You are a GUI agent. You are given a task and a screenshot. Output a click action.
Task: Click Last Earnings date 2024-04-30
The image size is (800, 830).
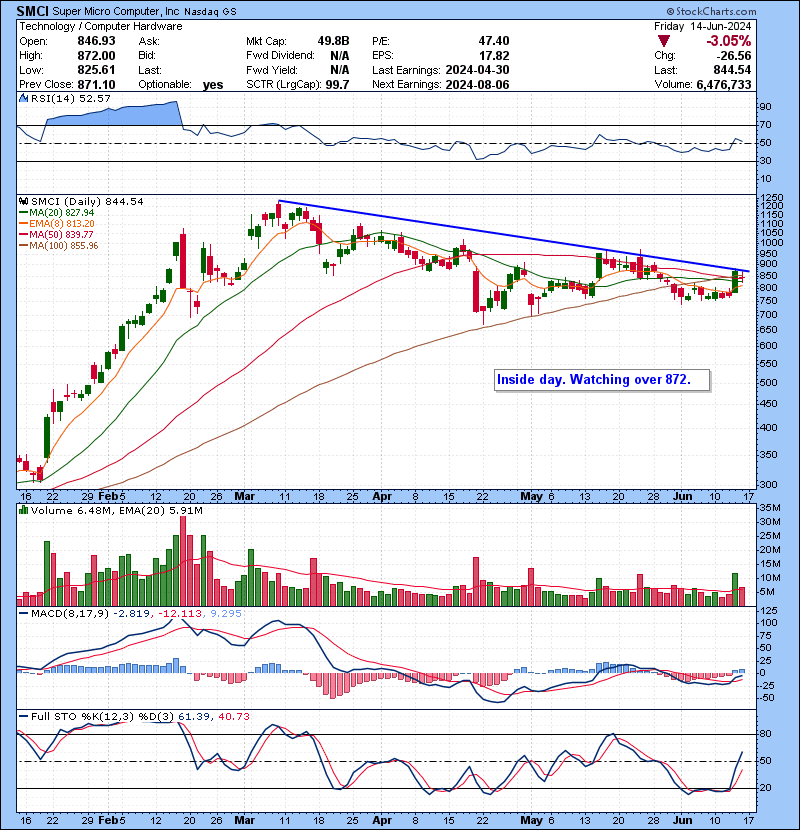coord(478,70)
